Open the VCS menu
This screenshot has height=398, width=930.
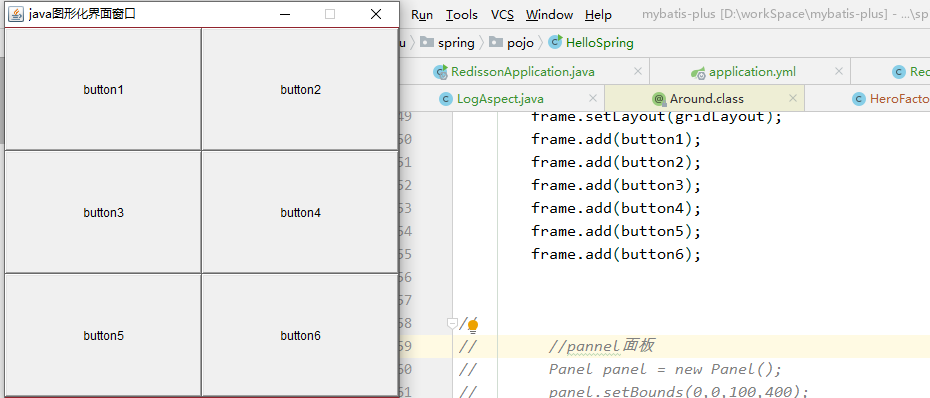tap(502, 15)
